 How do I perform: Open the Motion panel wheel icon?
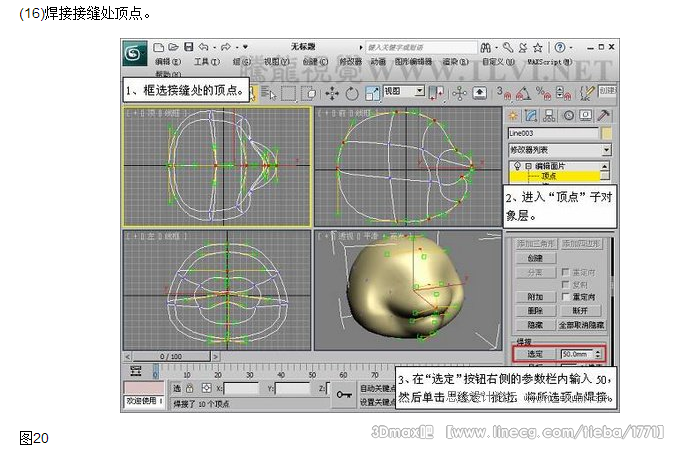(x=568, y=116)
